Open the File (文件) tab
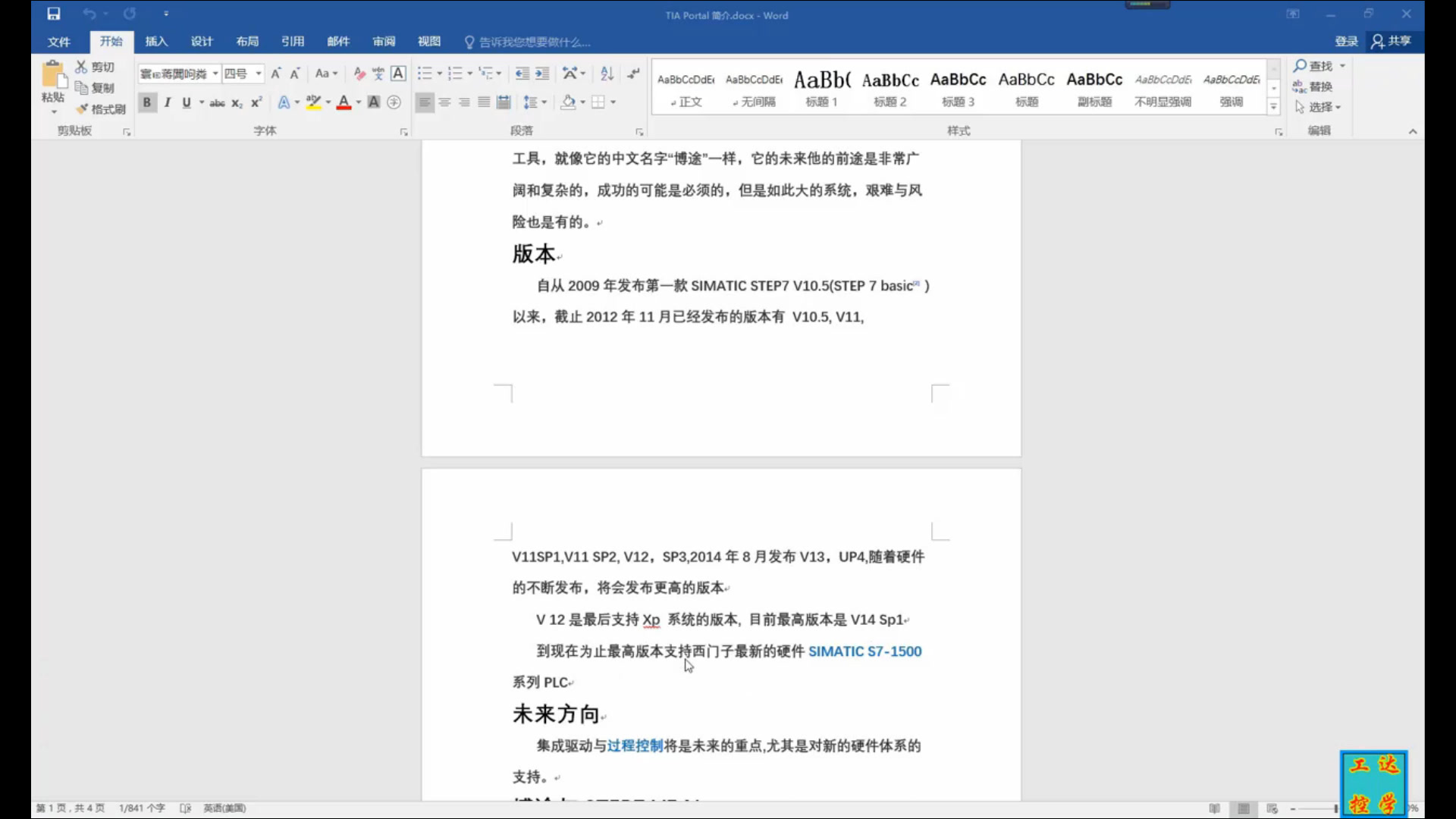The height and width of the screenshot is (819, 1456). (58, 42)
